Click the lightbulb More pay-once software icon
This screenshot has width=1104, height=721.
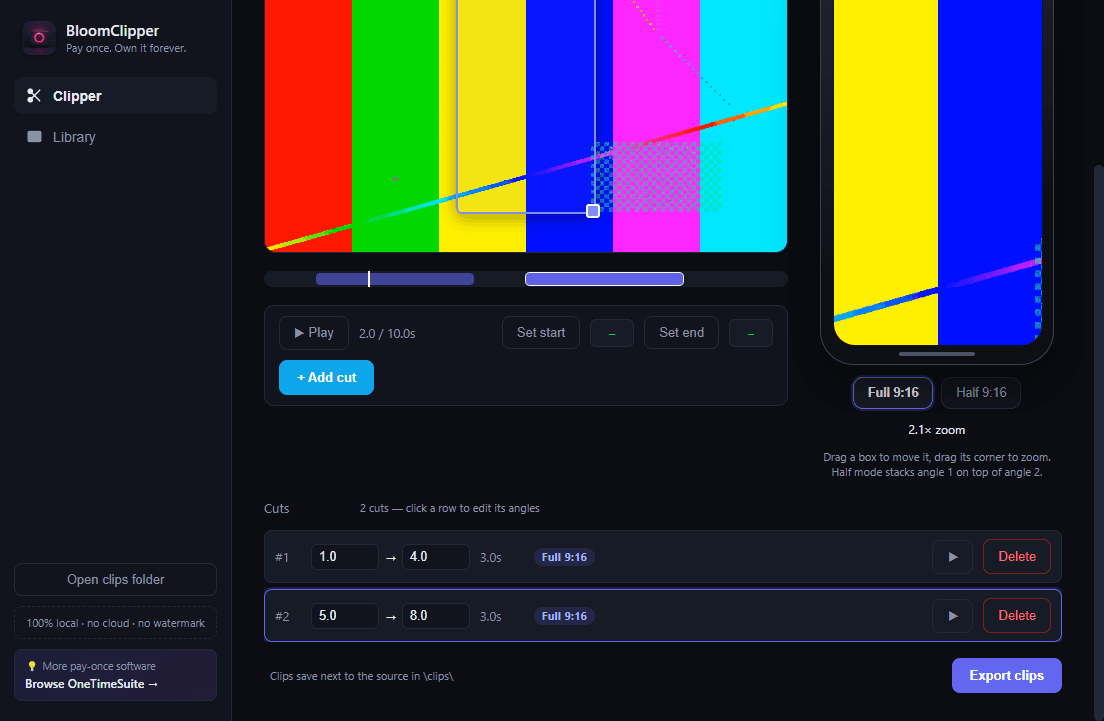pos(32,666)
